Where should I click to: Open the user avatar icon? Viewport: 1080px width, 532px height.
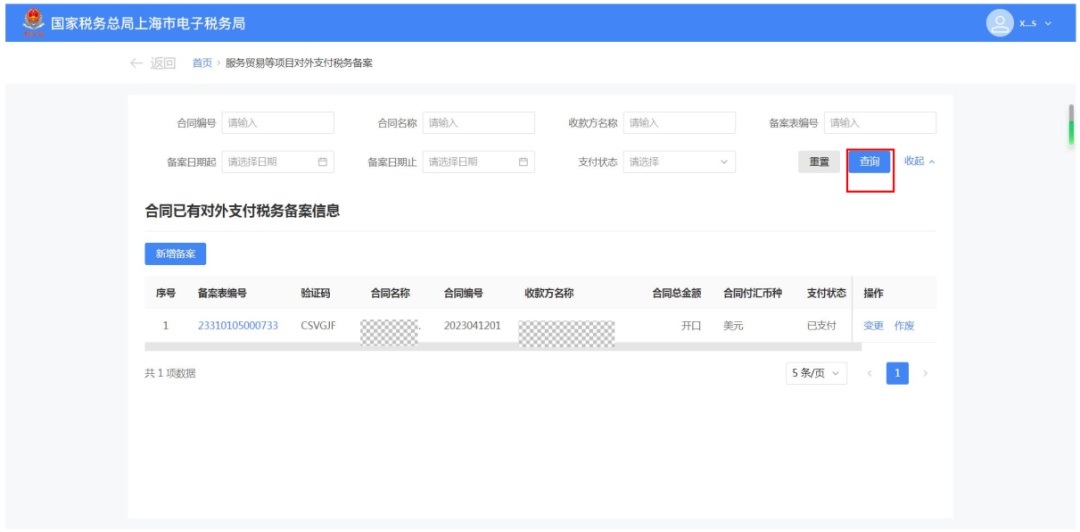[x=999, y=23]
